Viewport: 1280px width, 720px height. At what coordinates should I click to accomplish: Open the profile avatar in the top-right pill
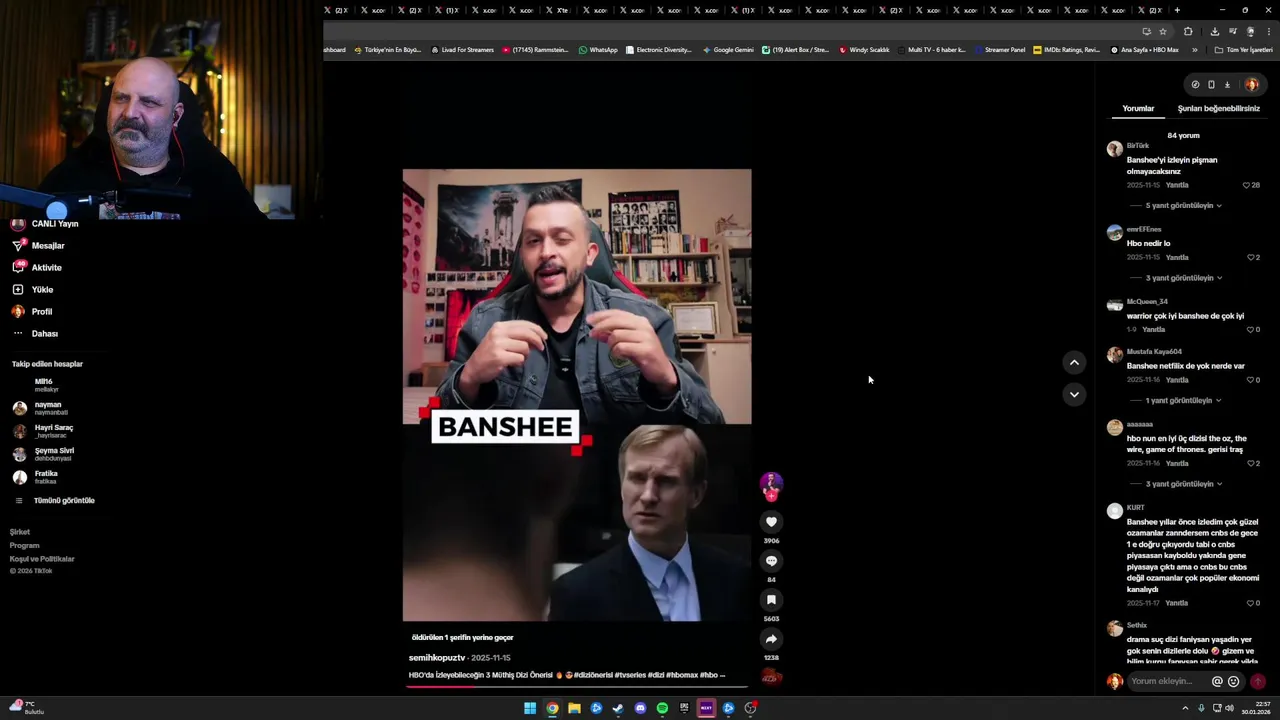pos(1251,85)
